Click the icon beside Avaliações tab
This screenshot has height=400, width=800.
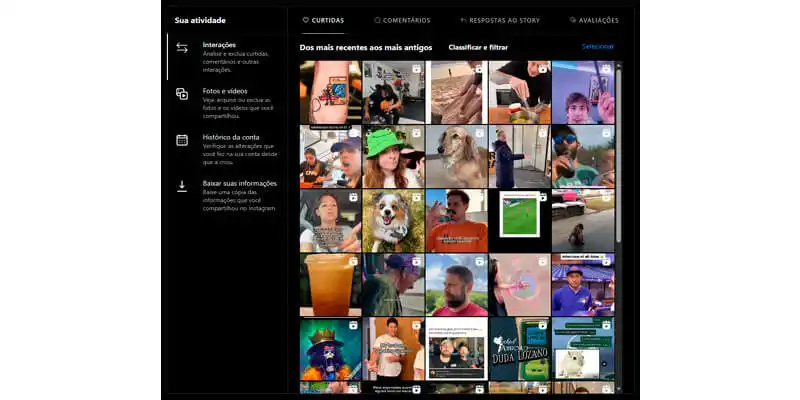[572, 20]
